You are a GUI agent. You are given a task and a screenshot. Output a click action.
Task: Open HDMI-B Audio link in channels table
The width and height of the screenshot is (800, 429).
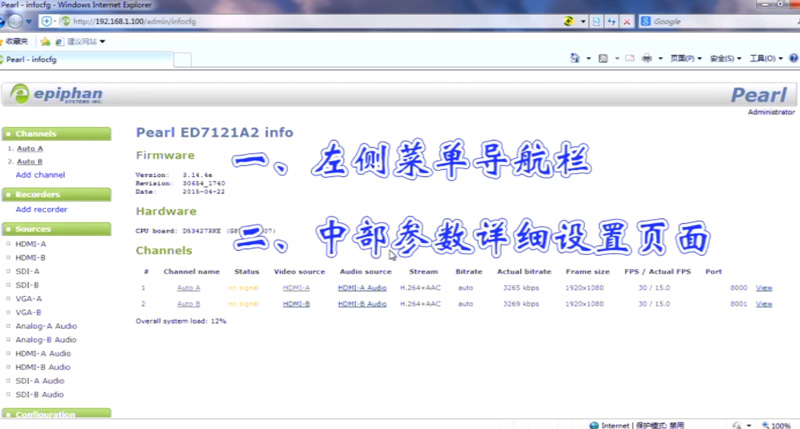pyautogui.click(x=362, y=303)
